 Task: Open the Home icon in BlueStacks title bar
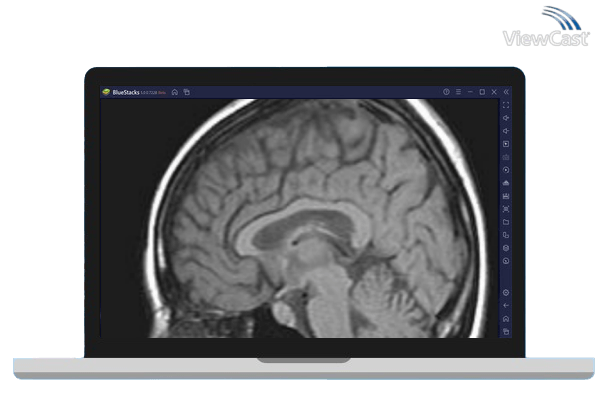[175, 92]
